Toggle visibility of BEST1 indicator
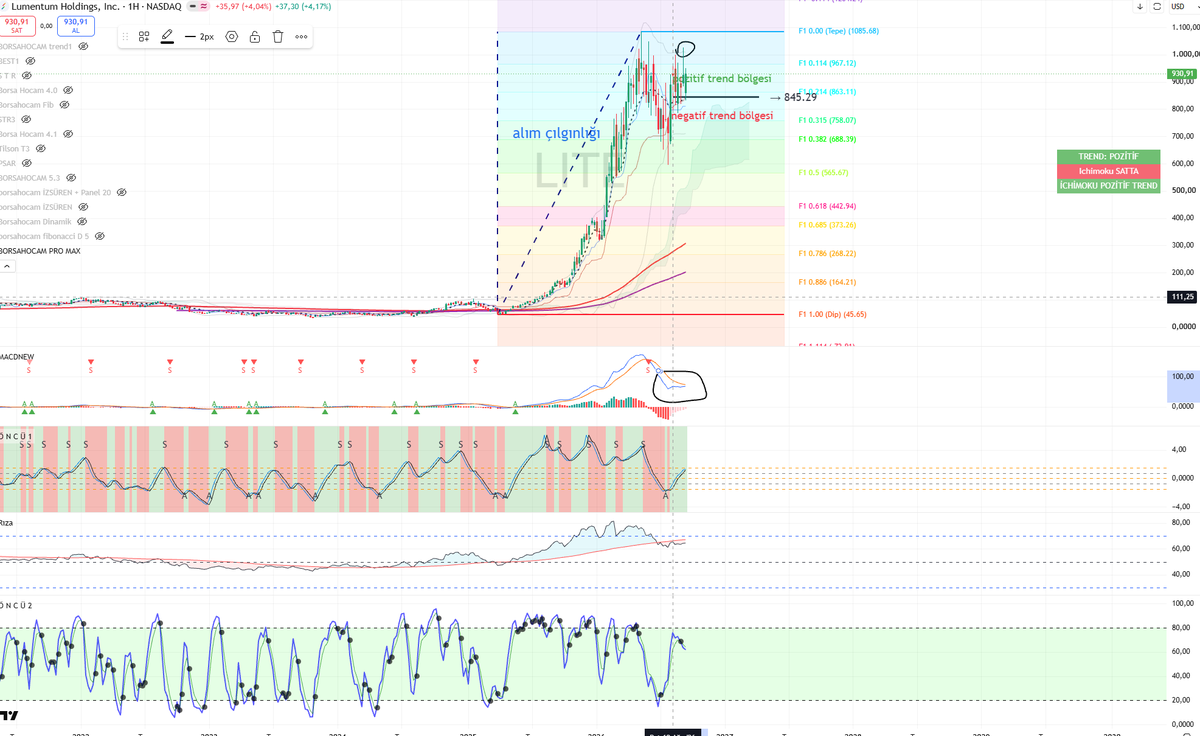 pyautogui.click(x=31, y=61)
